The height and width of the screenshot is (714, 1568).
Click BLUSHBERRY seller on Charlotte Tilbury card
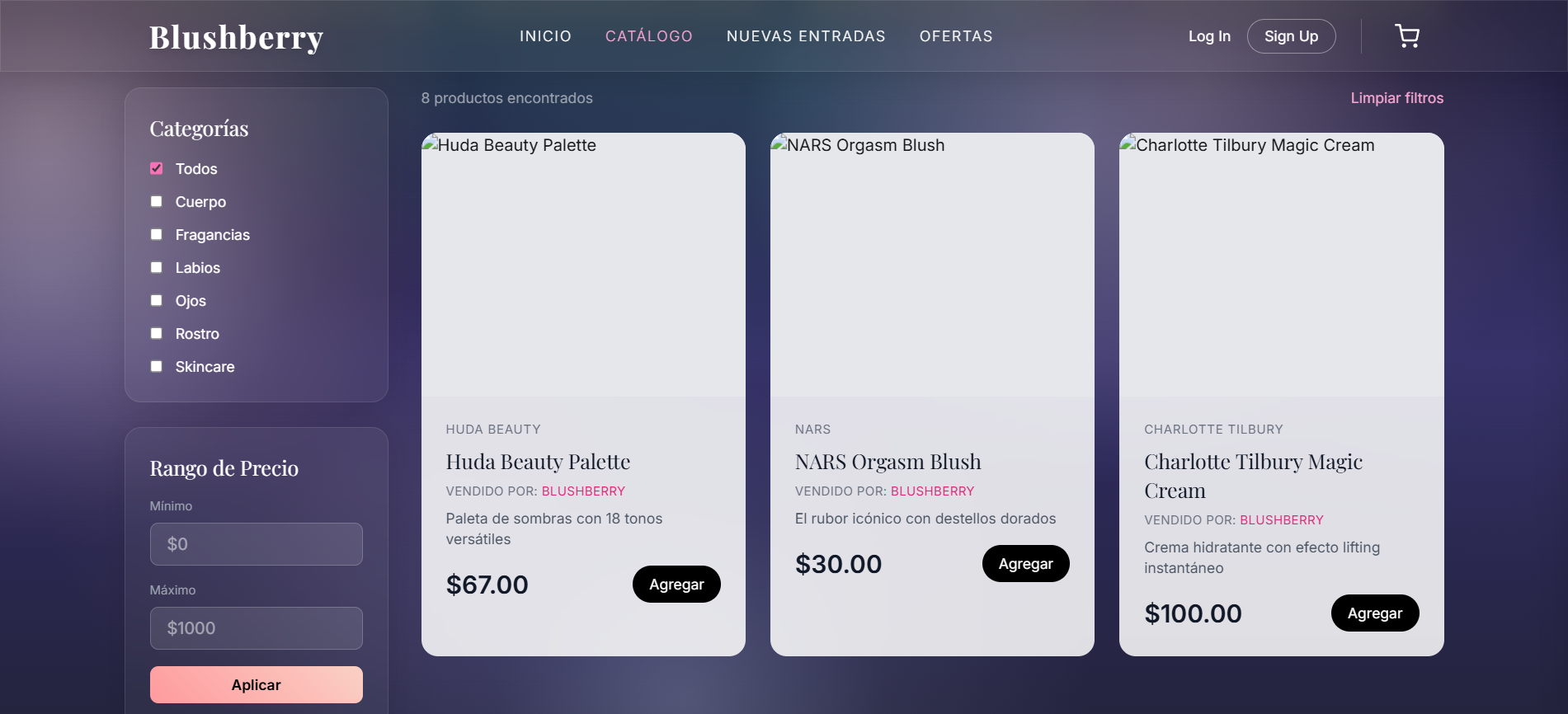point(1281,520)
